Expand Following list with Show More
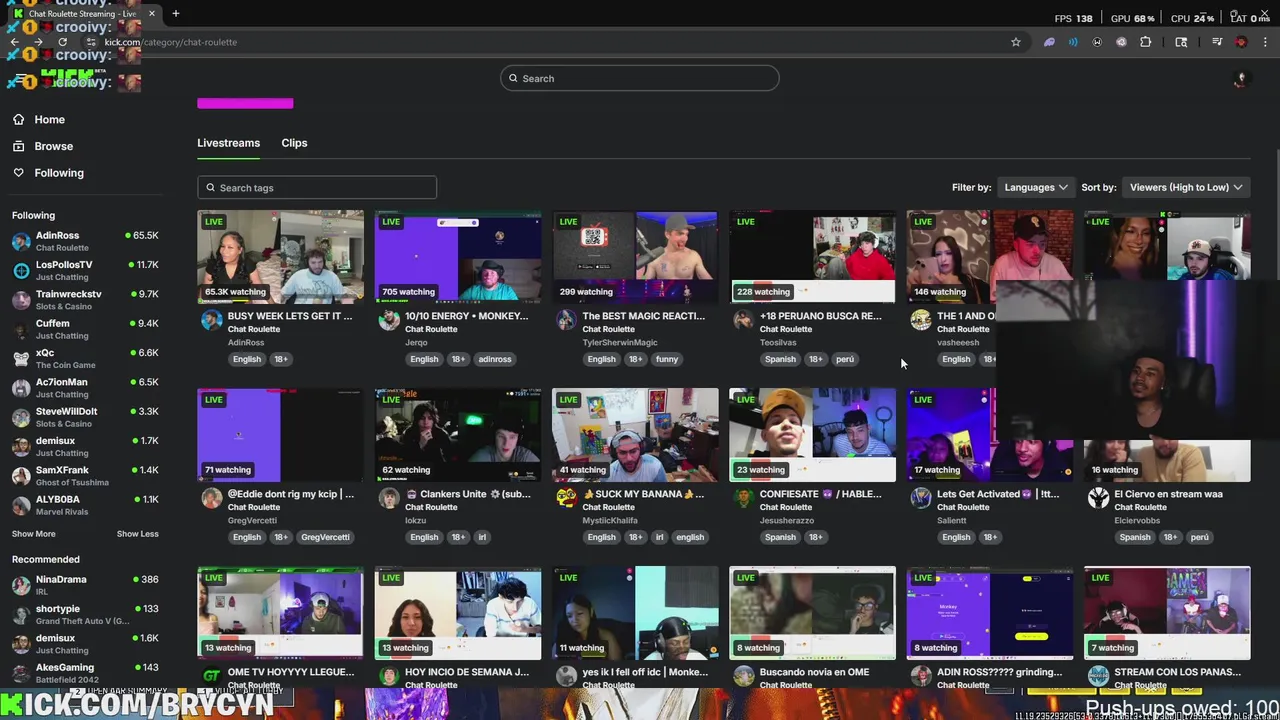 pos(34,534)
